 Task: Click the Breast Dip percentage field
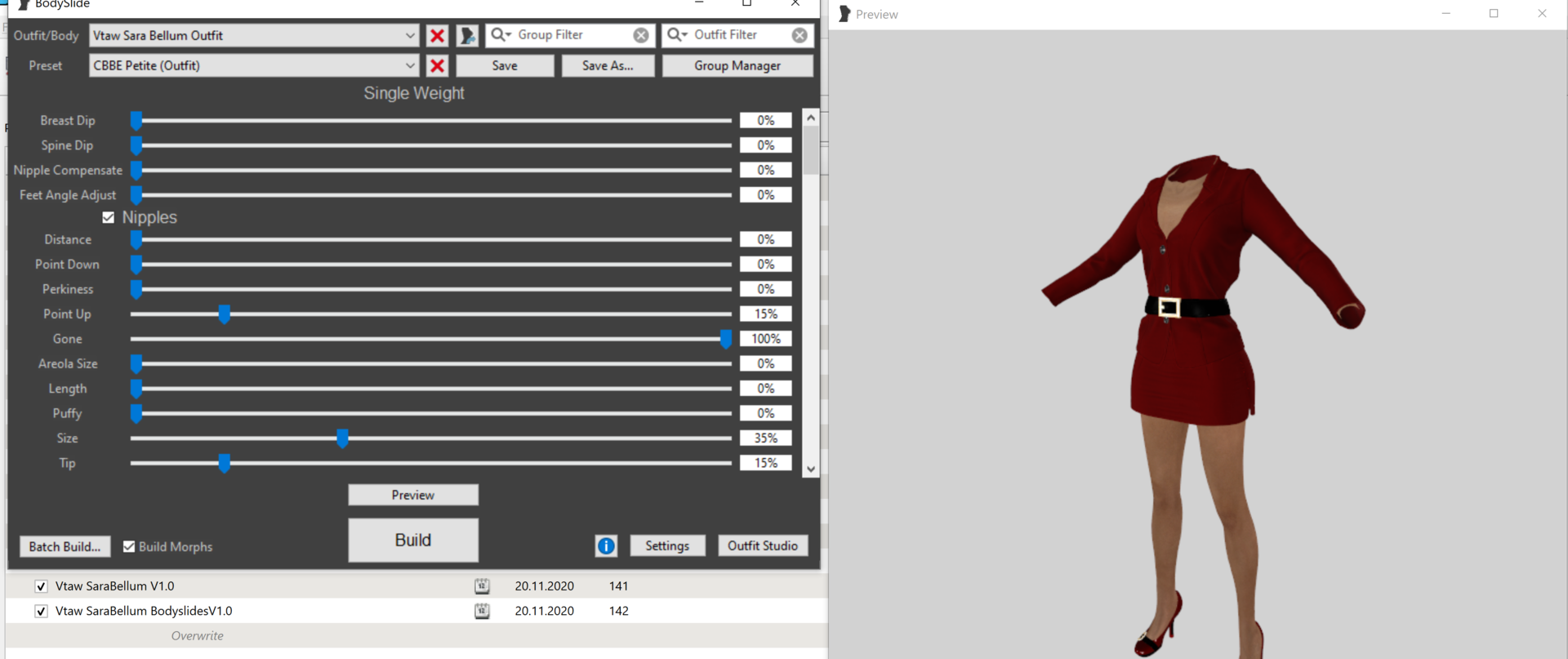coord(766,120)
